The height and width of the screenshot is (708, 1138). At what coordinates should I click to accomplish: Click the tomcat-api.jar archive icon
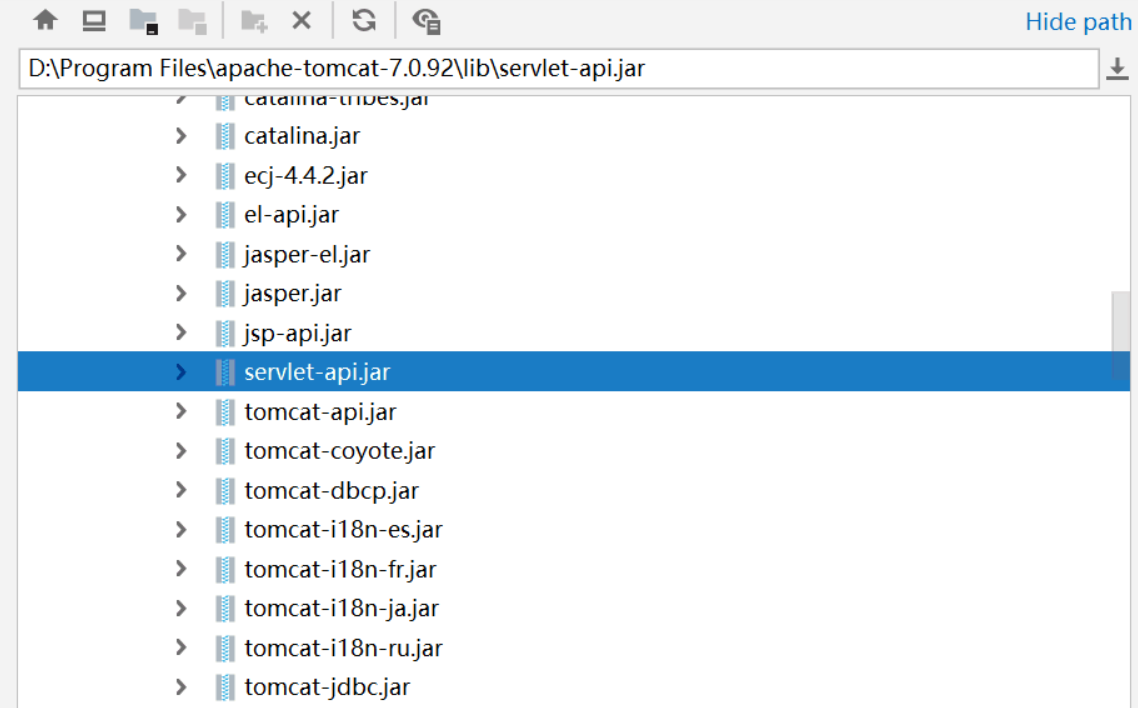[x=225, y=411]
